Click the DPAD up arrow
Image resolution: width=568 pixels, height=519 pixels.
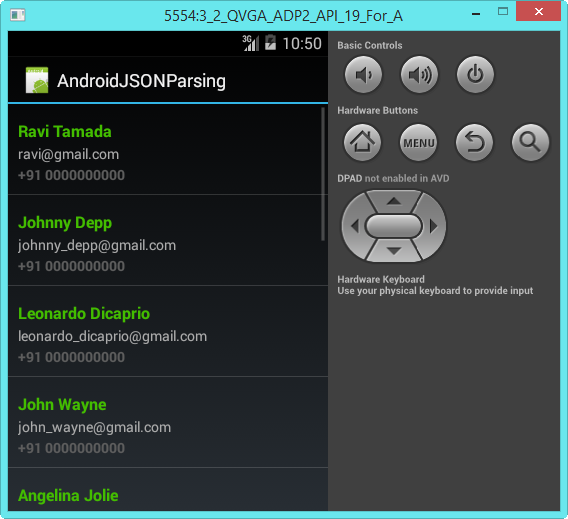point(394,201)
